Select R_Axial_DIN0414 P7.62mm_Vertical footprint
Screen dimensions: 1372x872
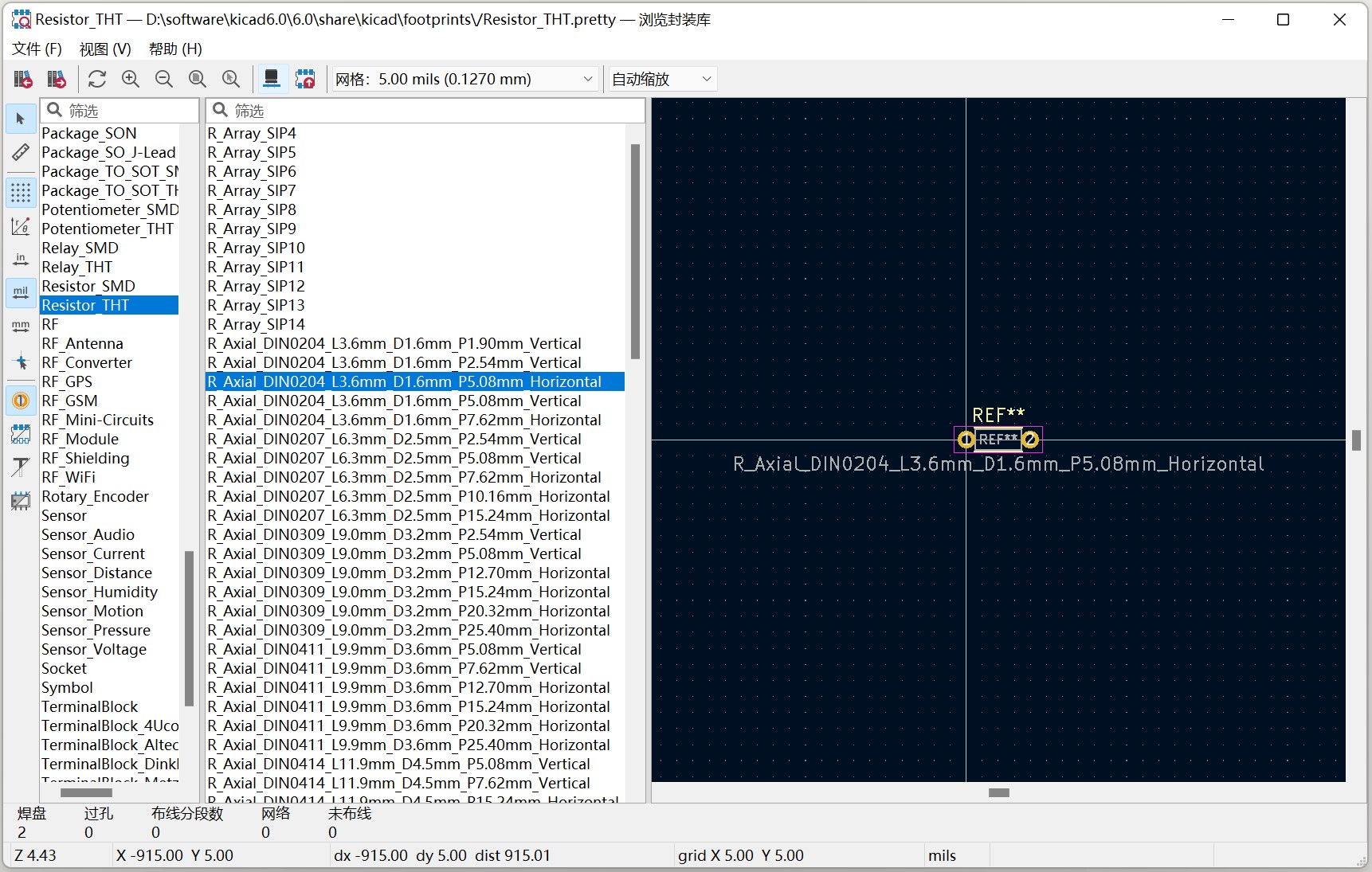[x=415, y=783]
